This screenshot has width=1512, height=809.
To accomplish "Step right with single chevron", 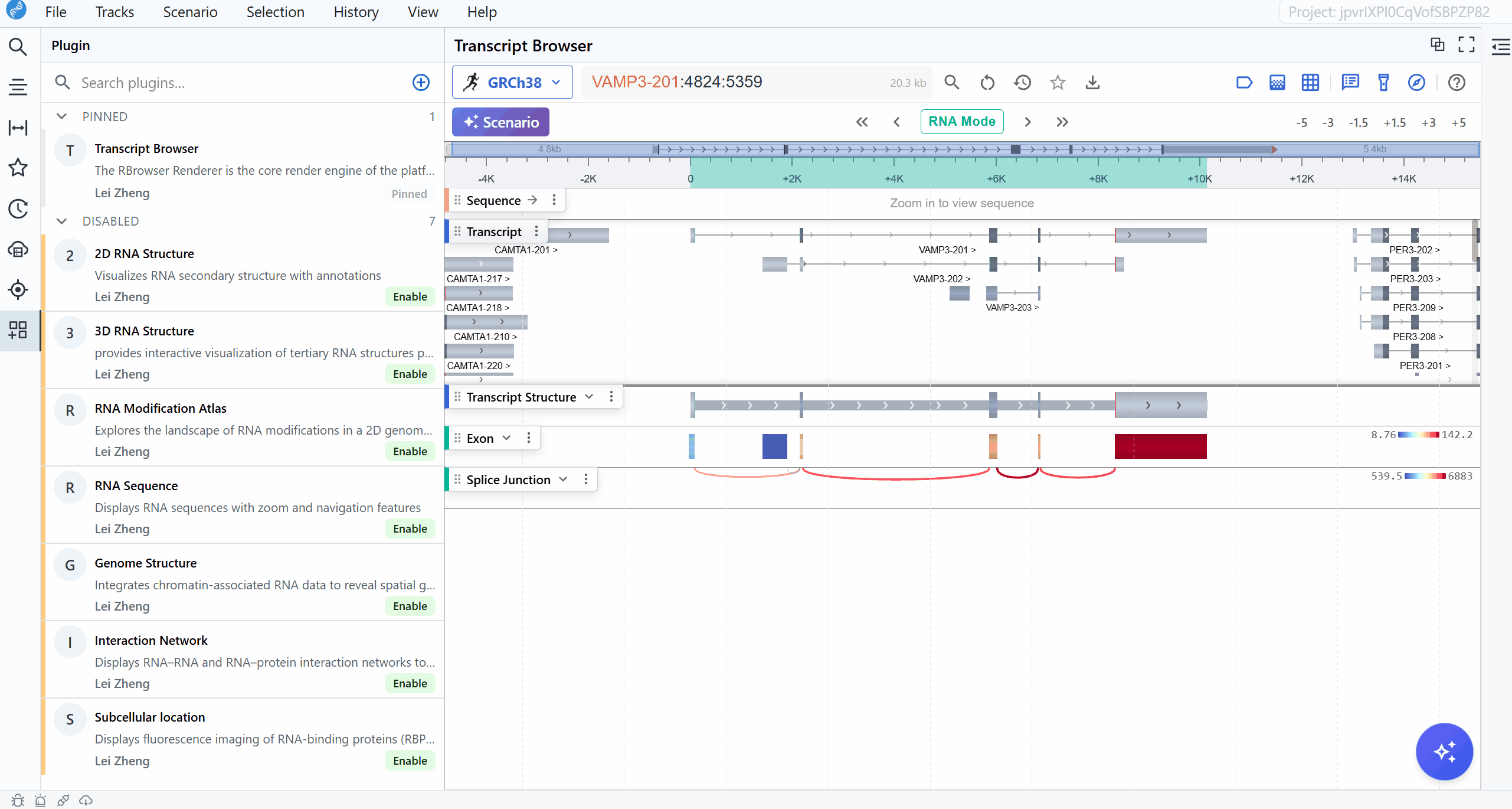I will (1027, 122).
